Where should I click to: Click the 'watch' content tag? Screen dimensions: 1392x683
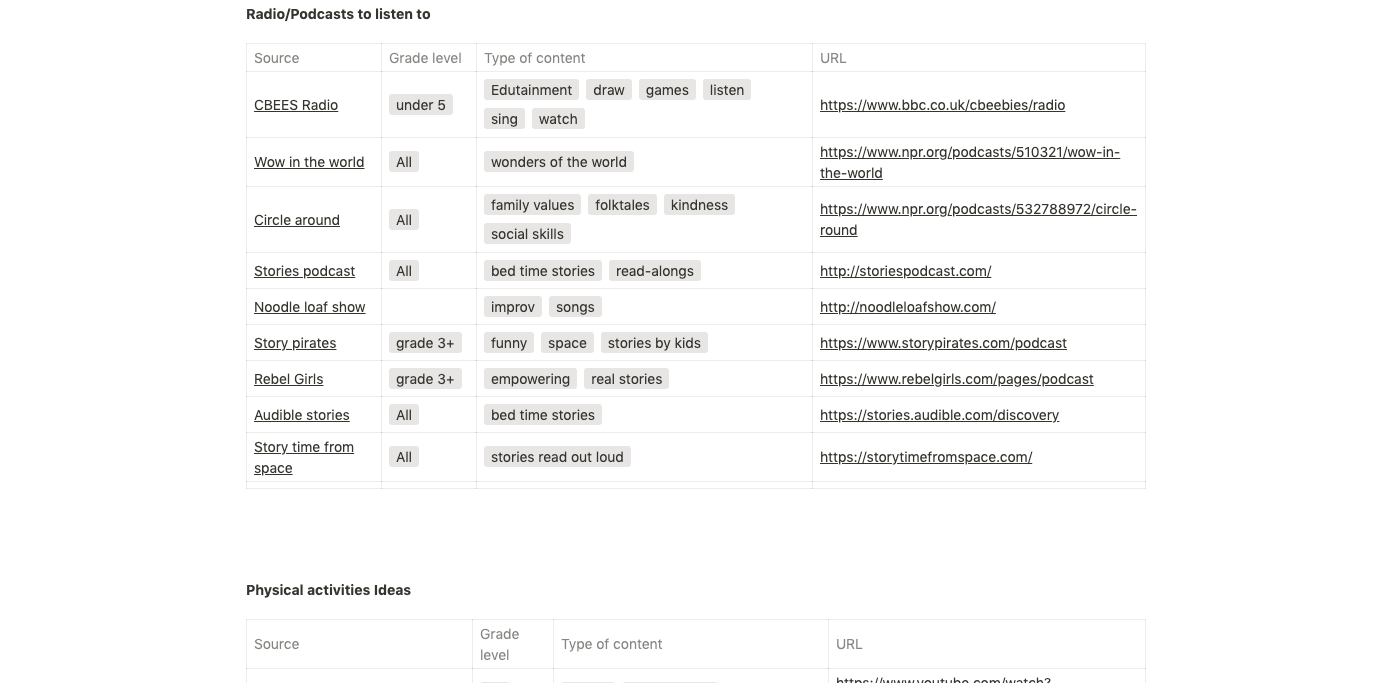pos(558,119)
